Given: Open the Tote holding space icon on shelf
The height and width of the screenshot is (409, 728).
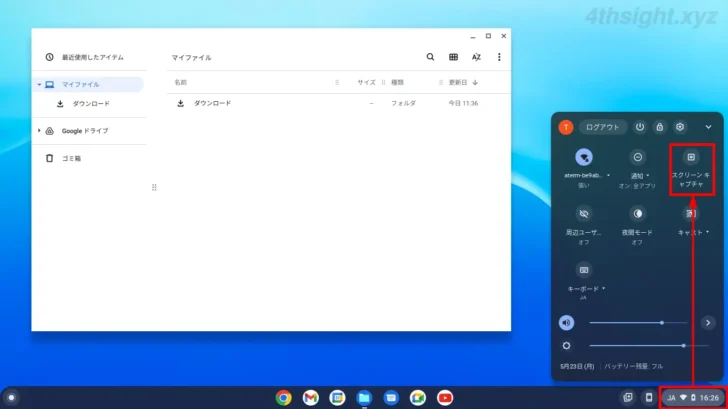Looking at the screenshot, I should pyautogui.click(x=628, y=397).
